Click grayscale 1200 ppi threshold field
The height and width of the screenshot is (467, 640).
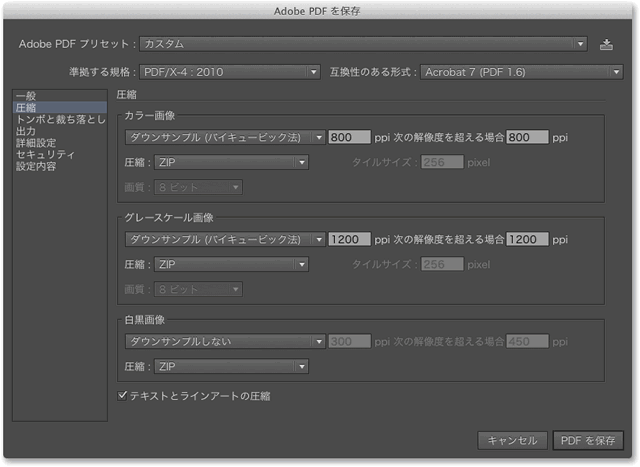click(x=527, y=240)
